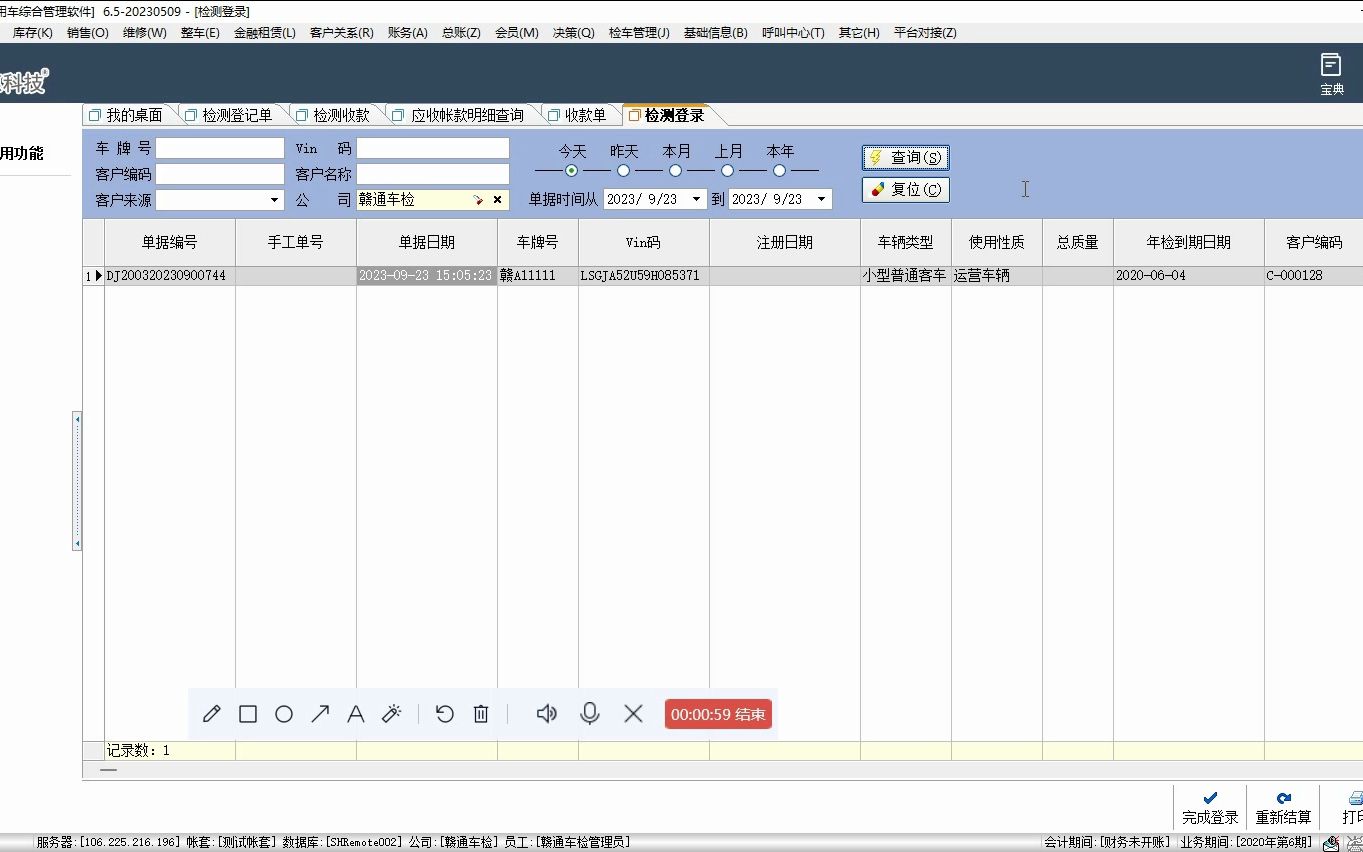Click the undo annotation icon
The width and height of the screenshot is (1363, 852).
point(445,713)
